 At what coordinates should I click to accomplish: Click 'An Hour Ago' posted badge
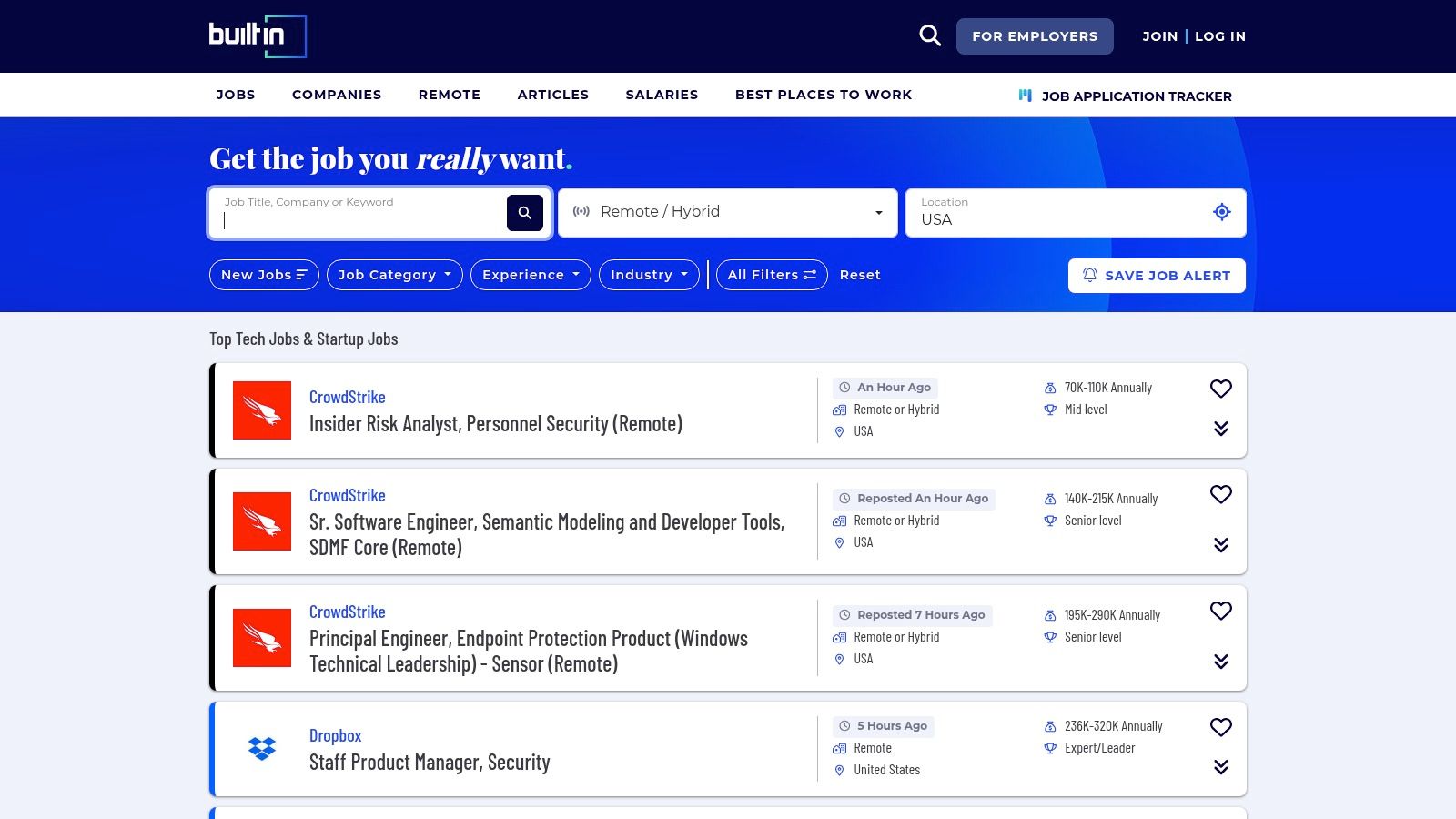[885, 388]
